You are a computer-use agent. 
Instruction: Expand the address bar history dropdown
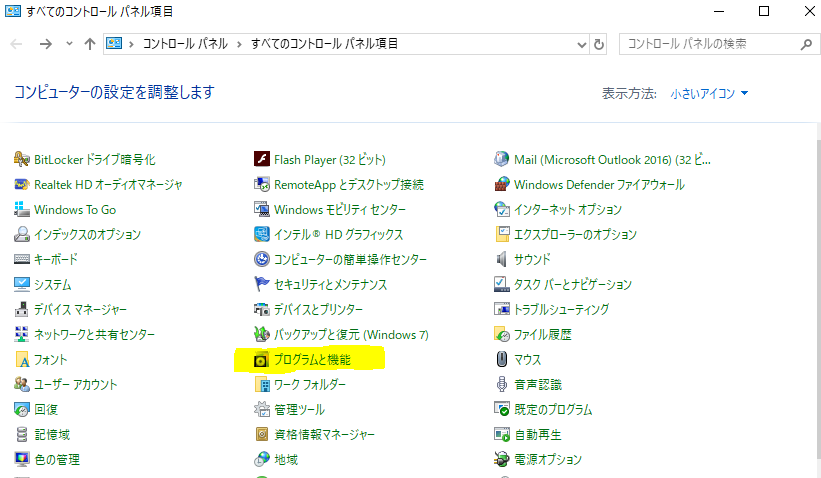[581, 45]
